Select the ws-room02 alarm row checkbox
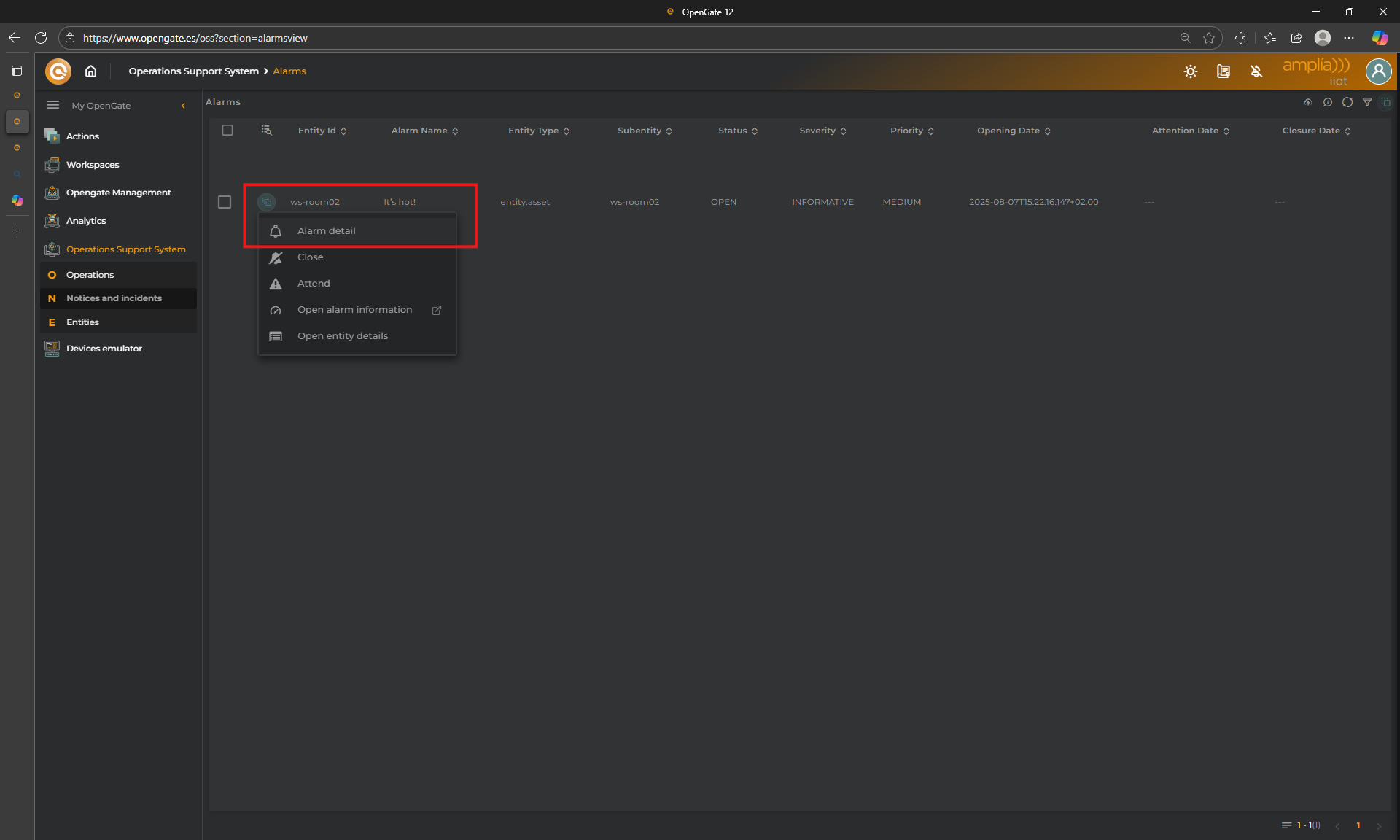1400x840 pixels. pyautogui.click(x=225, y=202)
